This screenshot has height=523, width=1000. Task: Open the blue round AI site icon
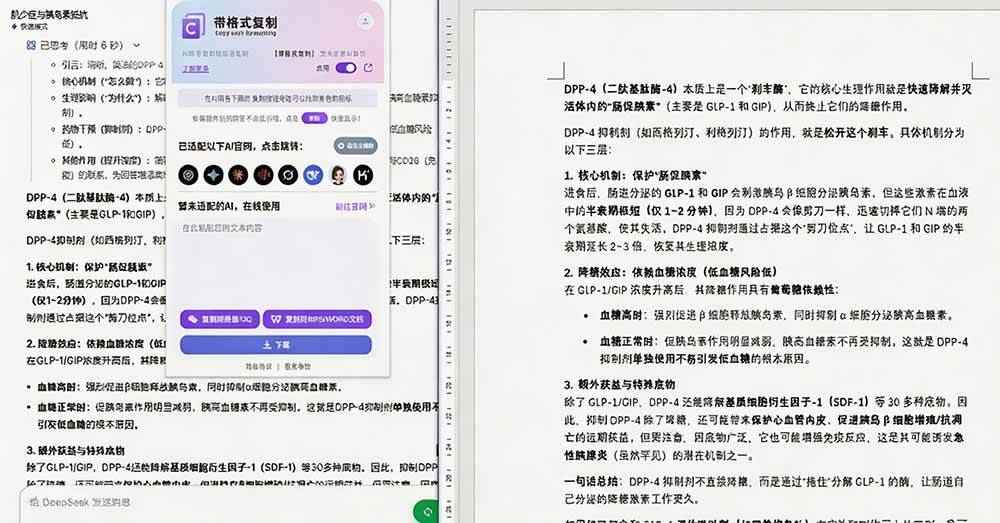pos(312,175)
